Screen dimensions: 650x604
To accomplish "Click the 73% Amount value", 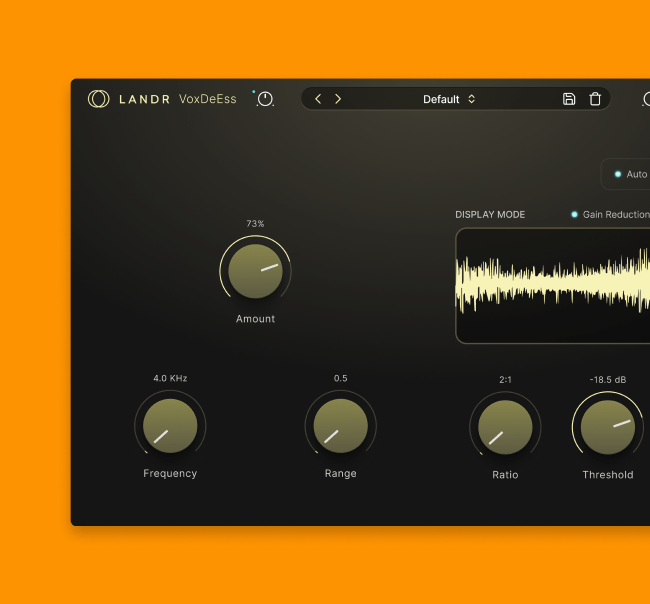I will (x=255, y=224).
